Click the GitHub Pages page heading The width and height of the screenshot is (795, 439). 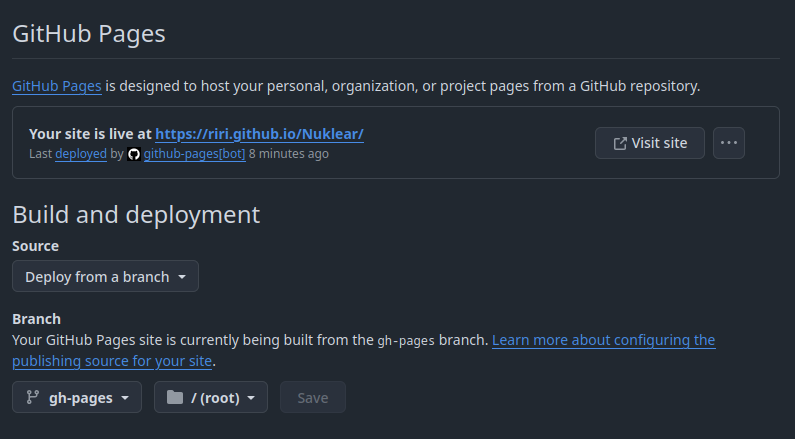coord(89,34)
